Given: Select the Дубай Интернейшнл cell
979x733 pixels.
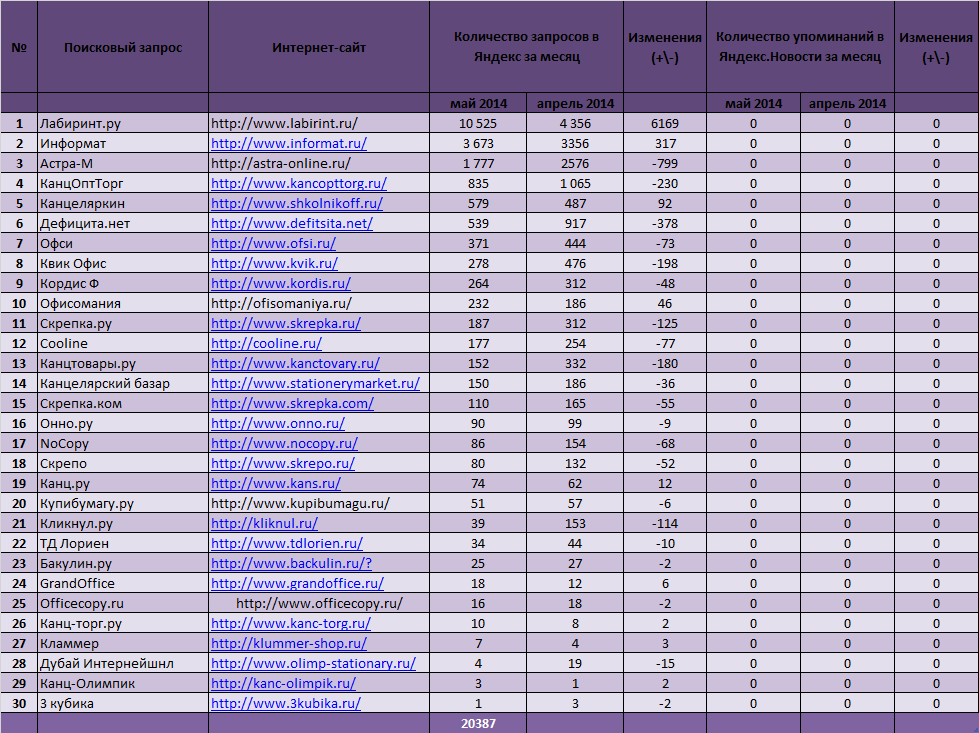Looking at the screenshot, I should 123,663.
